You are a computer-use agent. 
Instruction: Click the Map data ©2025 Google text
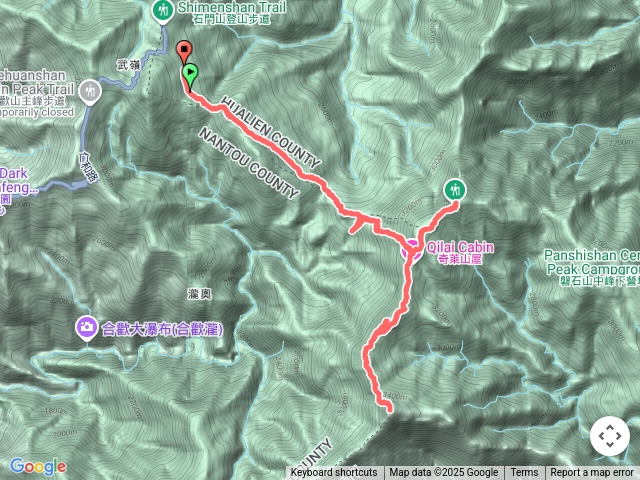444,473
